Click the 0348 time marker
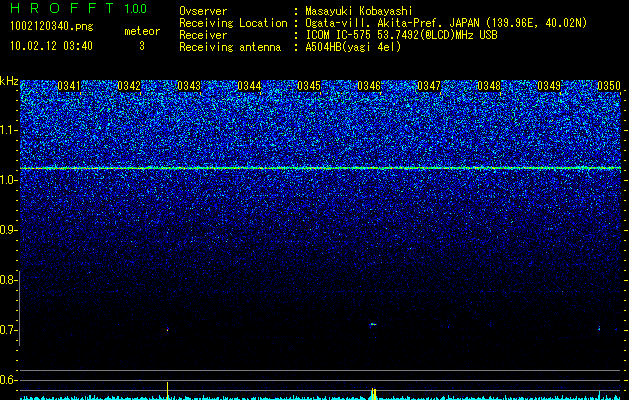This screenshot has width=629, height=400. point(489,86)
